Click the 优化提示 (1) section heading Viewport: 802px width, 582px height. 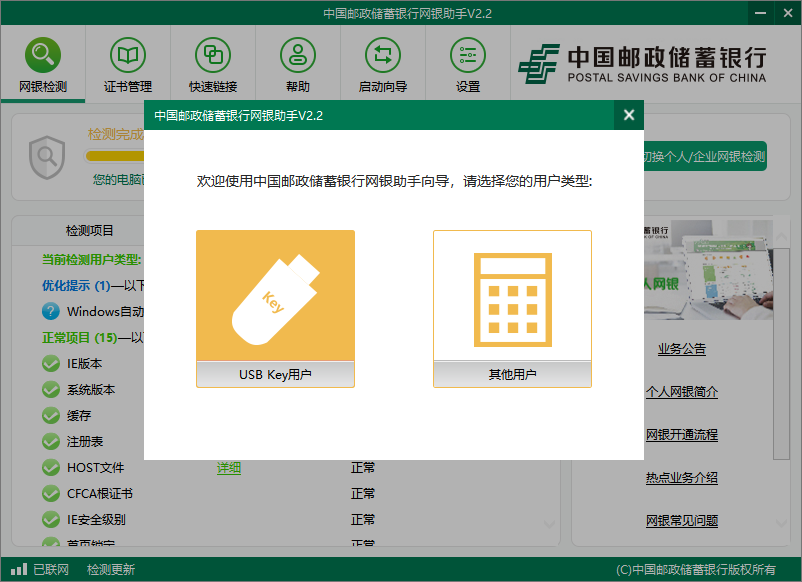coord(76,285)
